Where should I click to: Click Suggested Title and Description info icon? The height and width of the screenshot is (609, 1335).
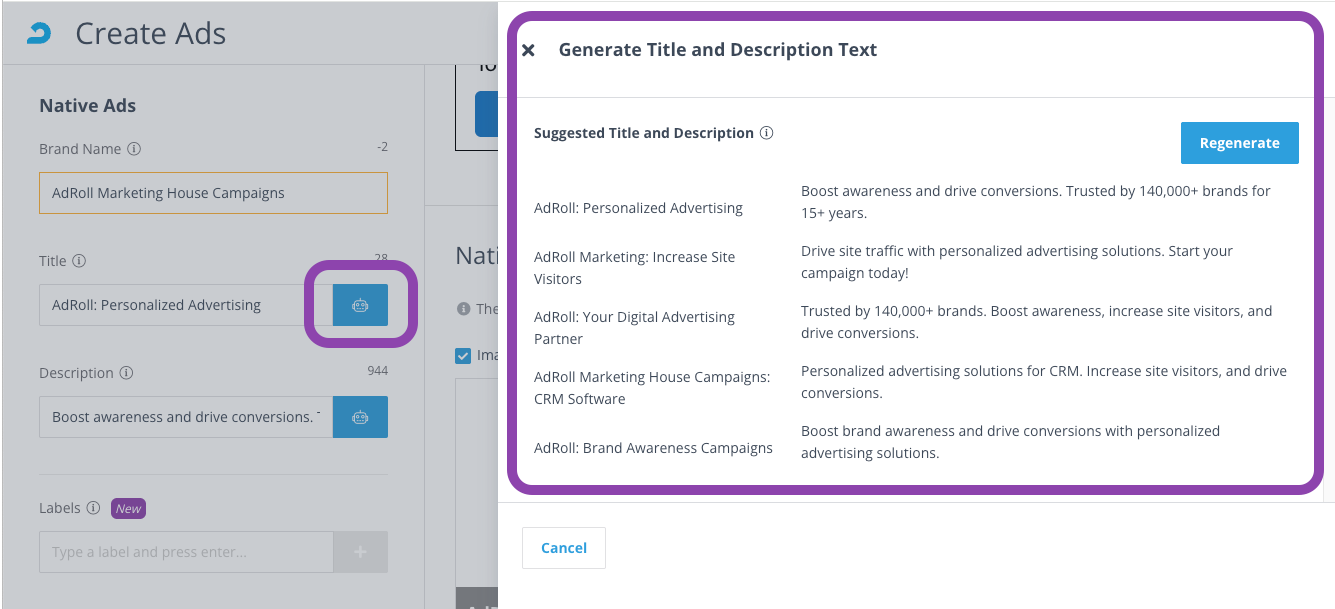click(x=766, y=133)
